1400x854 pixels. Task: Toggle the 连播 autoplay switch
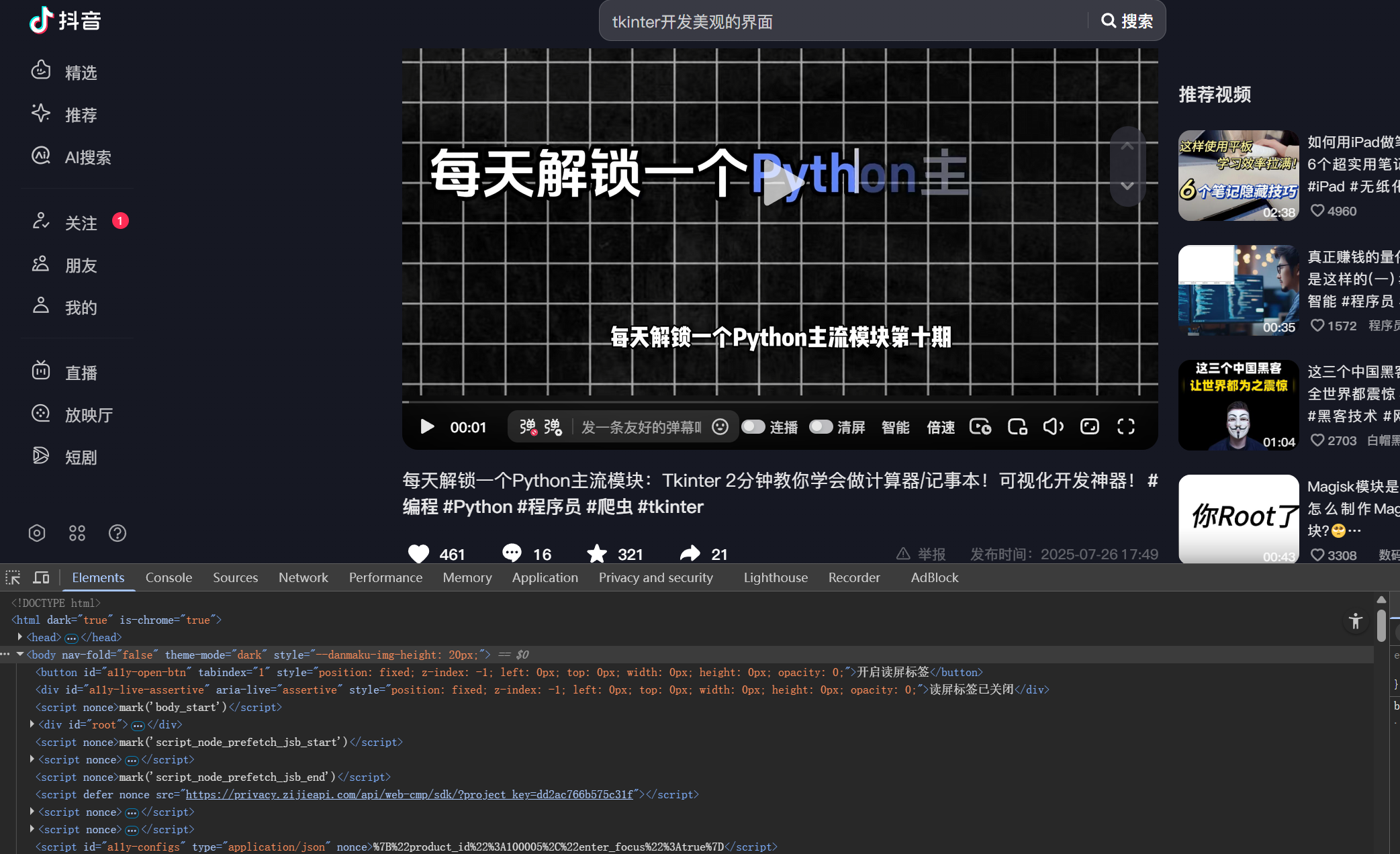(x=753, y=427)
